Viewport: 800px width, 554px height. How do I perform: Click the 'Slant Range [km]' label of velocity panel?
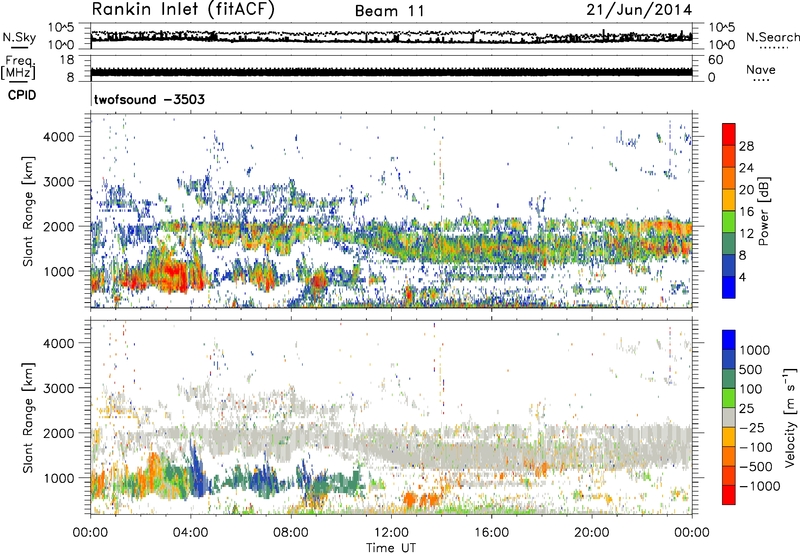click(27, 417)
